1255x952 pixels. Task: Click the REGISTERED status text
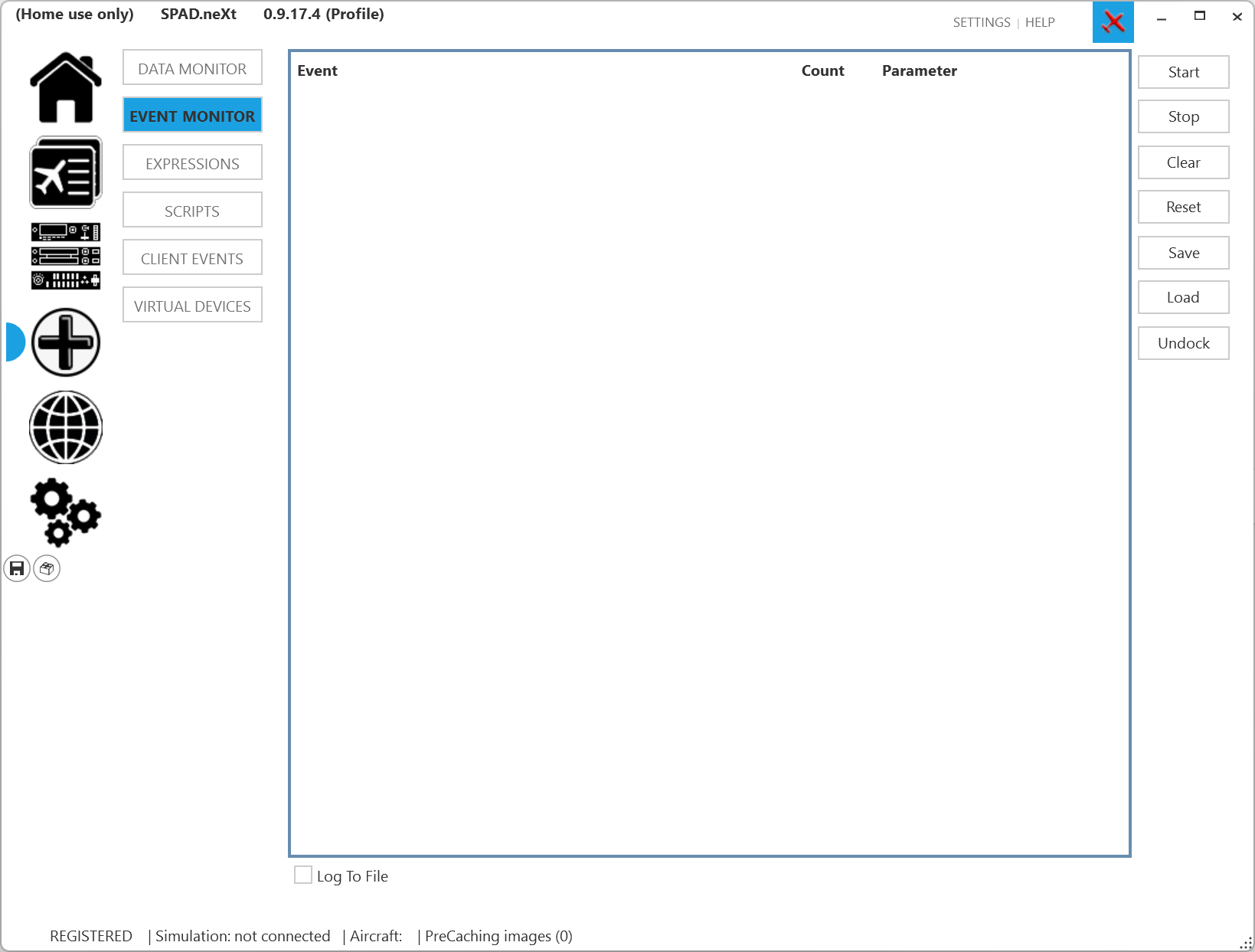click(x=91, y=936)
